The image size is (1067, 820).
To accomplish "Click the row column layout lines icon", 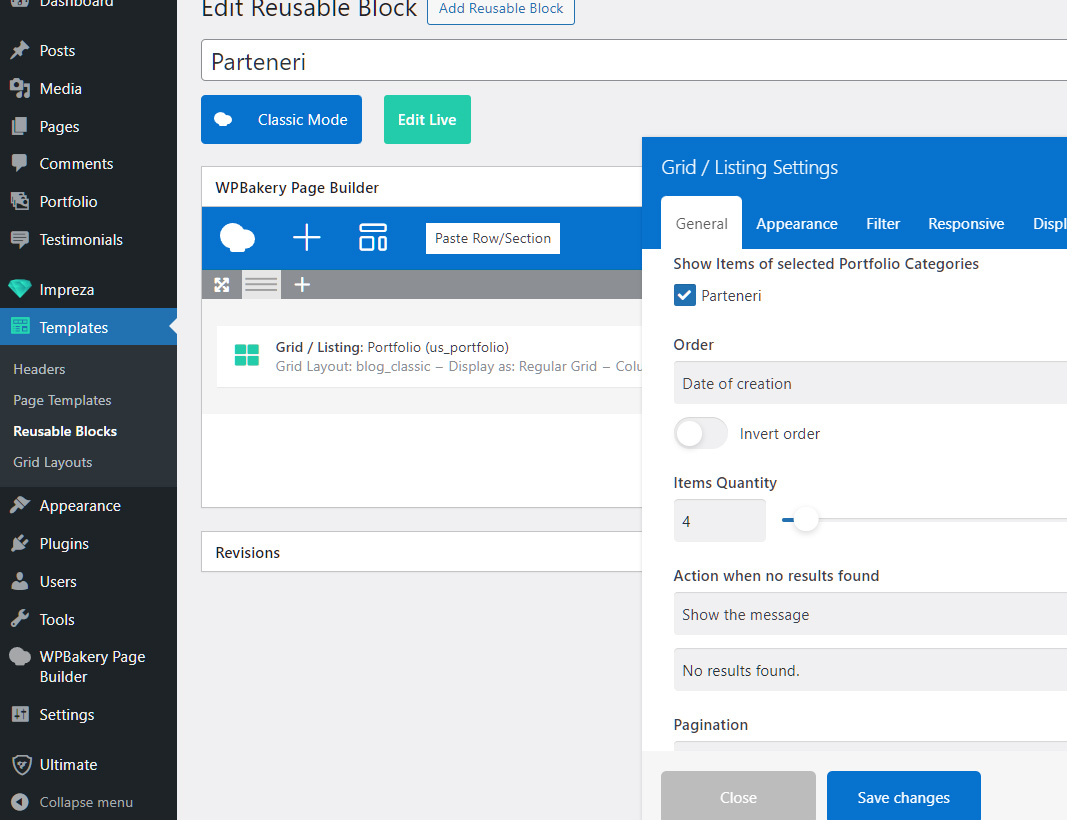I will pyautogui.click(x=261, y=284).
